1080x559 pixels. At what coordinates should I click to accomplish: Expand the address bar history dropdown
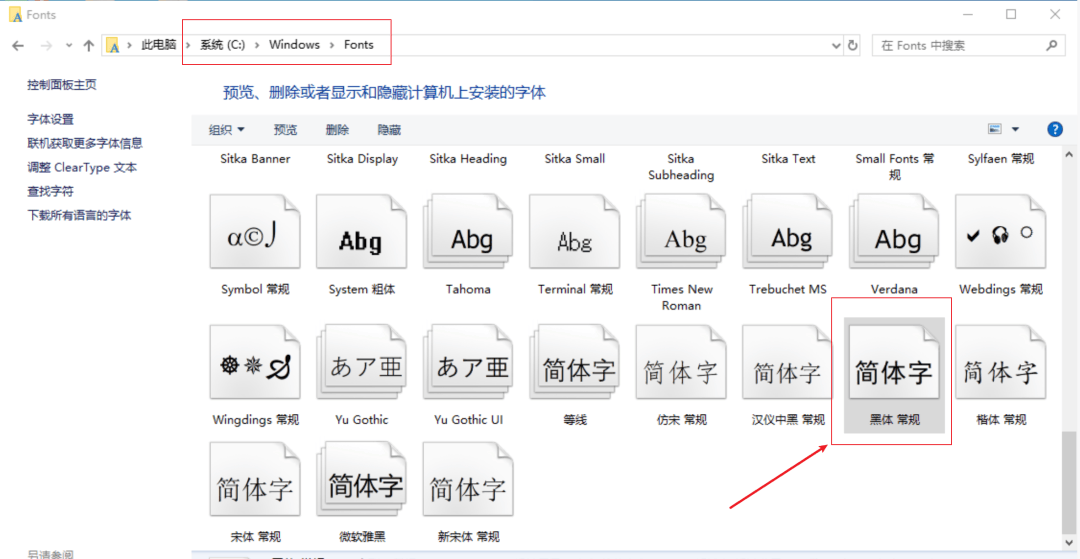(x=837, y=45)
